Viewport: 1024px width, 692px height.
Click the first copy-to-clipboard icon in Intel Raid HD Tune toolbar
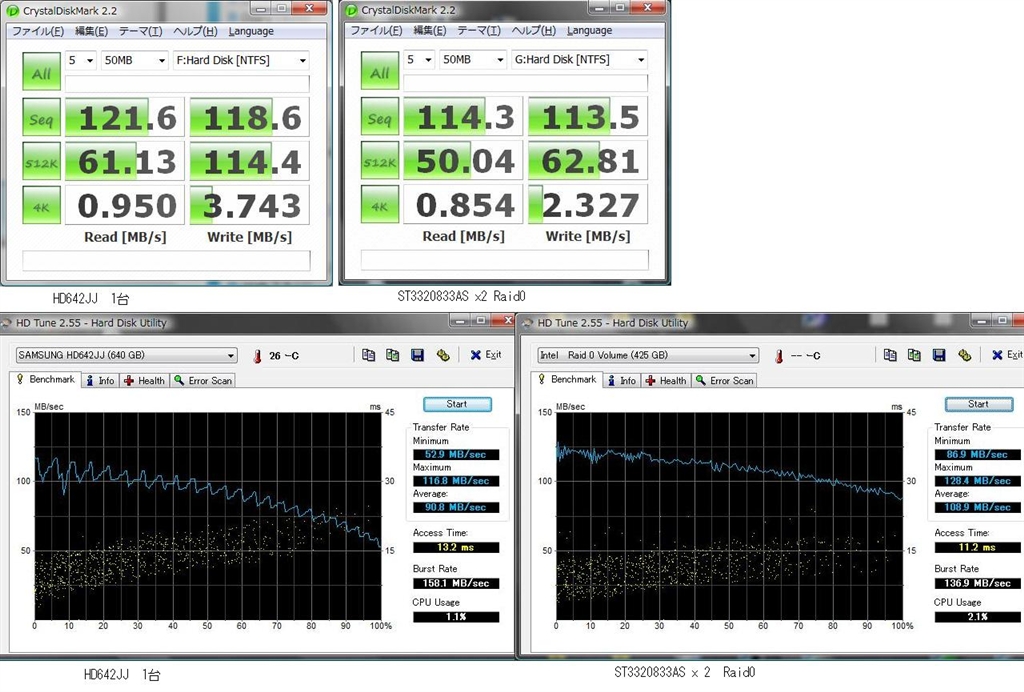(x=890, y=354)
